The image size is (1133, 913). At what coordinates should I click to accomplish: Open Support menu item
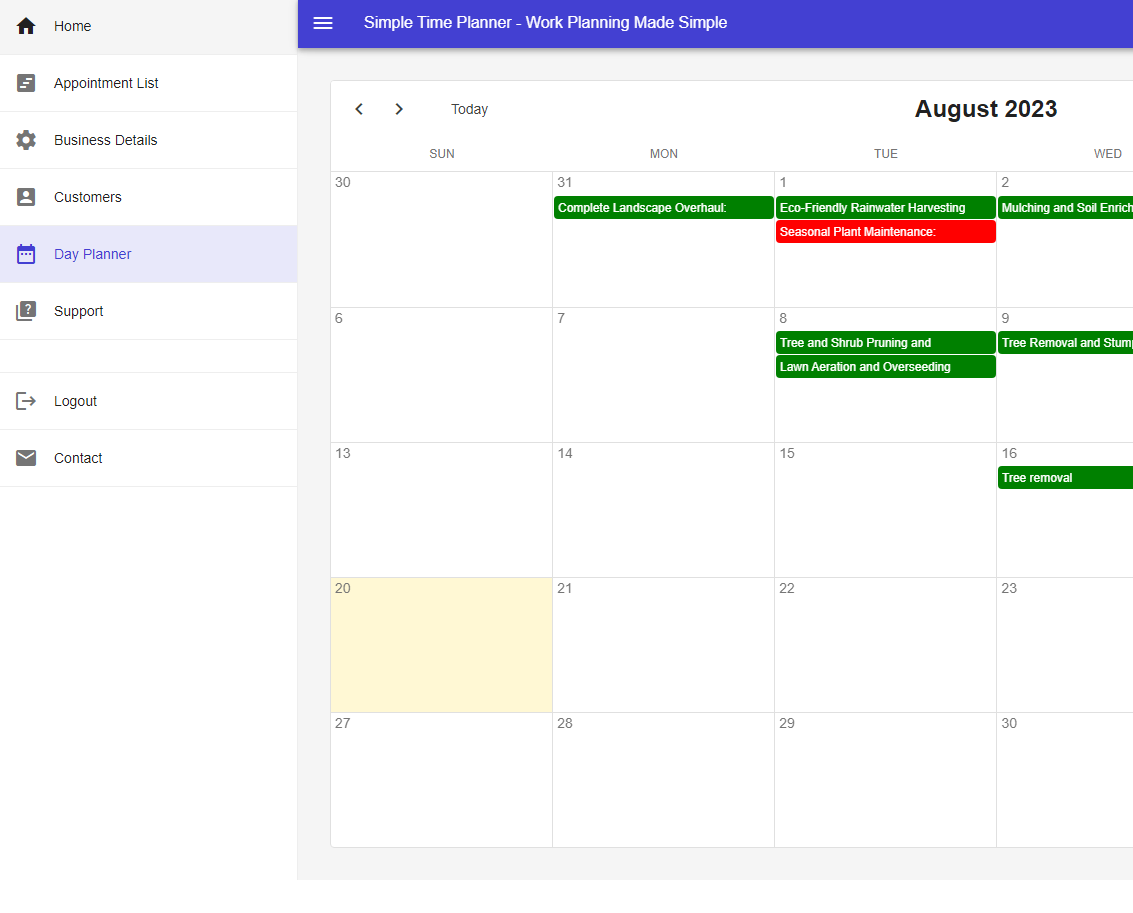click(148, 311)
